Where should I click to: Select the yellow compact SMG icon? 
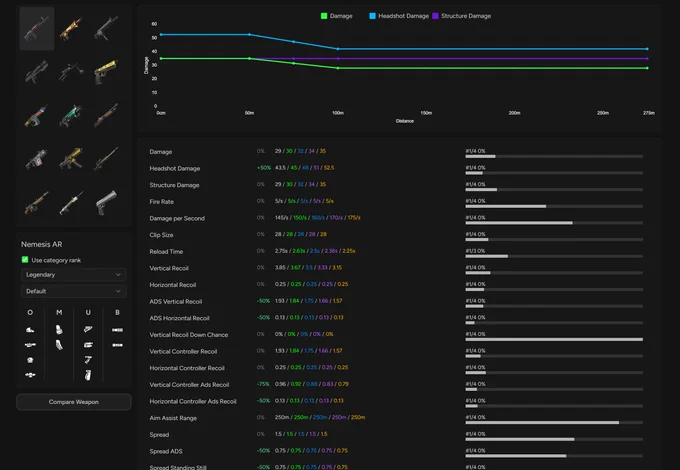click(x=72, y=159)
